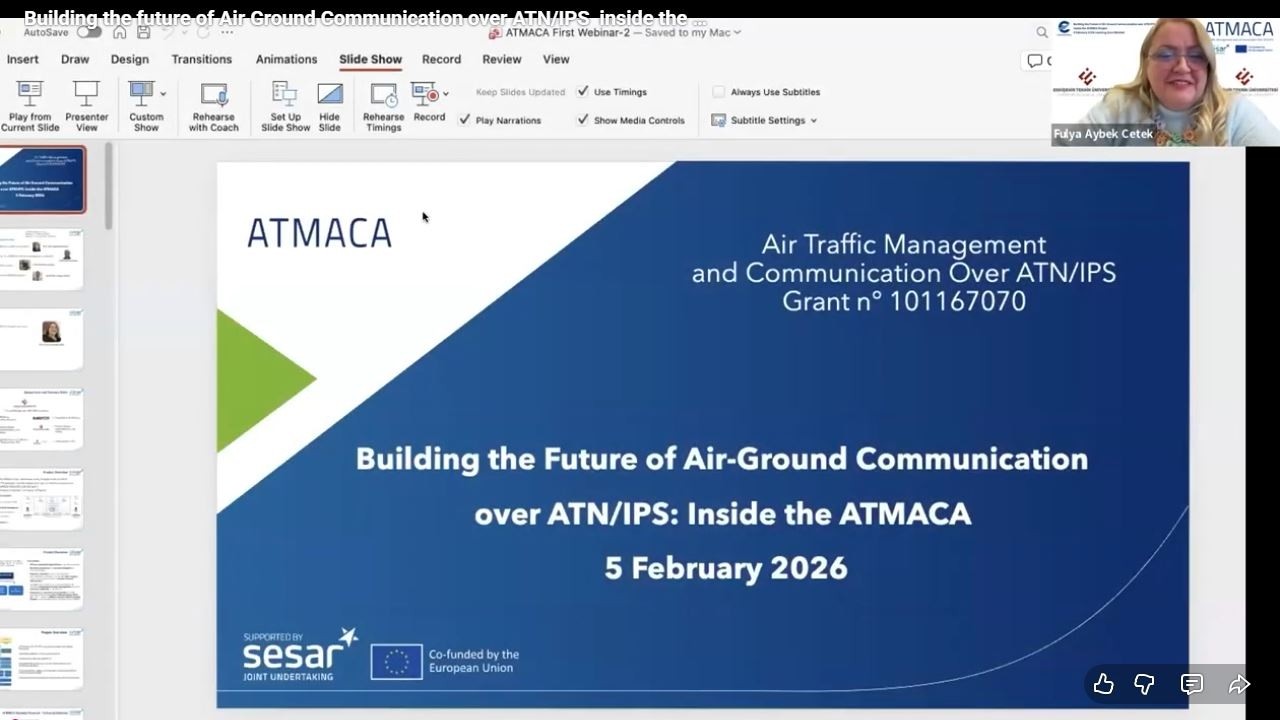Switch to the Design tab

[130, 59]
